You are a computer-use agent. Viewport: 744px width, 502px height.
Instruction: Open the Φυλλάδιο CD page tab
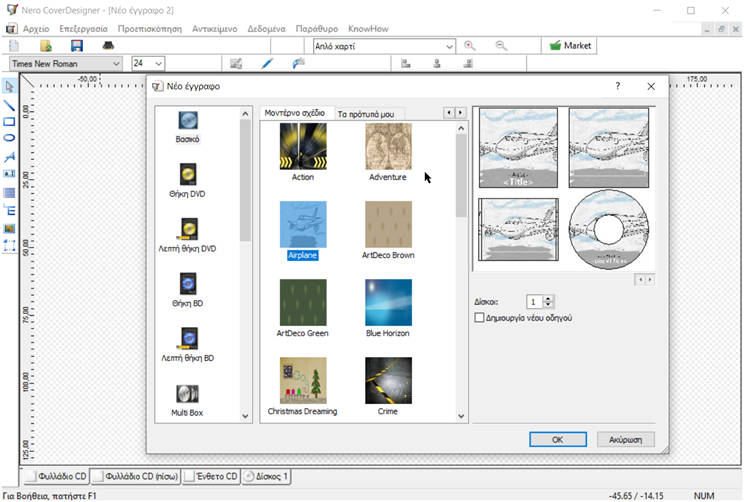click(x=56, y=476)
